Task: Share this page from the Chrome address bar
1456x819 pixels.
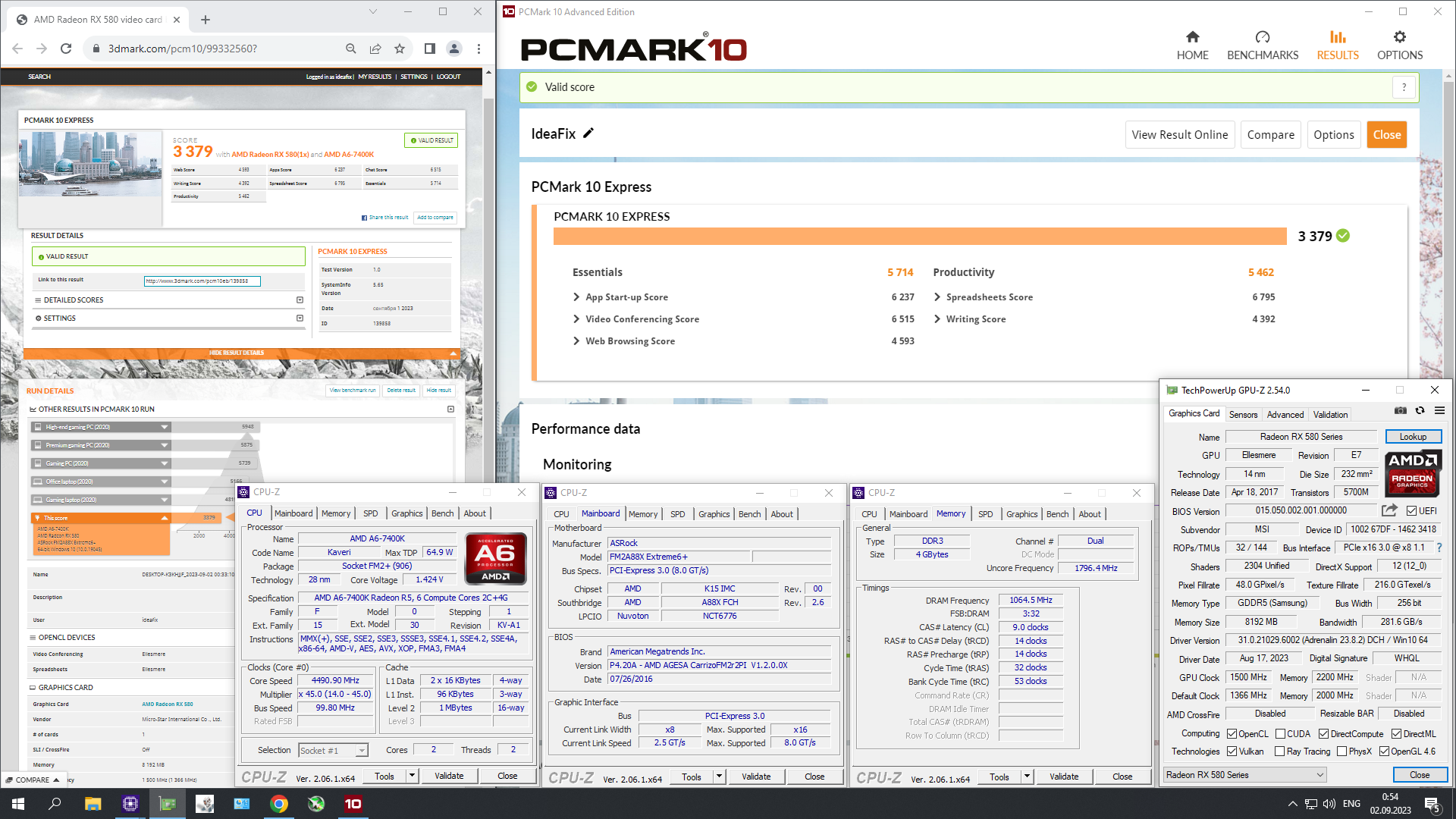Action: 375,49
